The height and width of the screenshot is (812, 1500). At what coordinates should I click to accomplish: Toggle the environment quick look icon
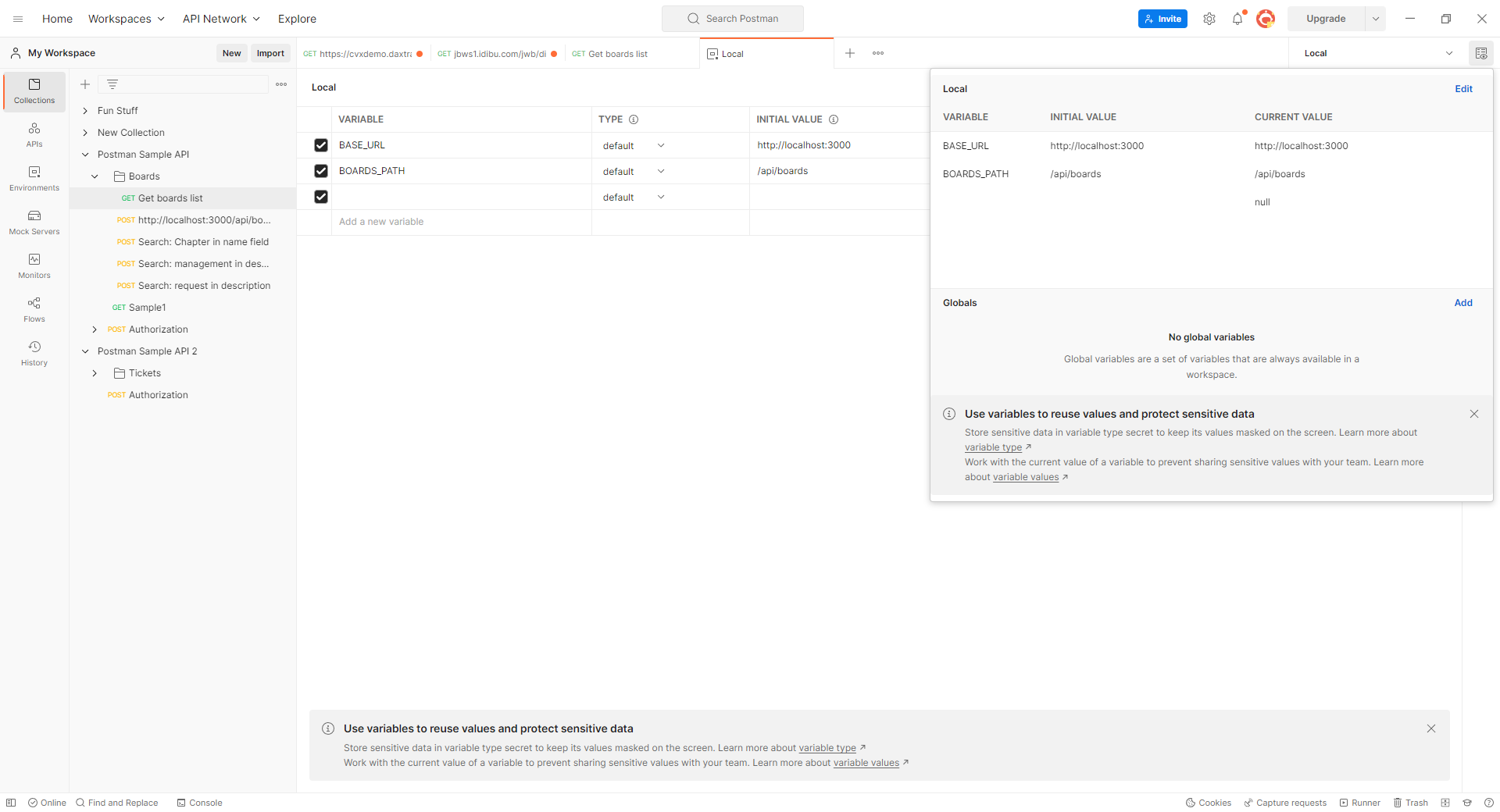(1481, 53)
